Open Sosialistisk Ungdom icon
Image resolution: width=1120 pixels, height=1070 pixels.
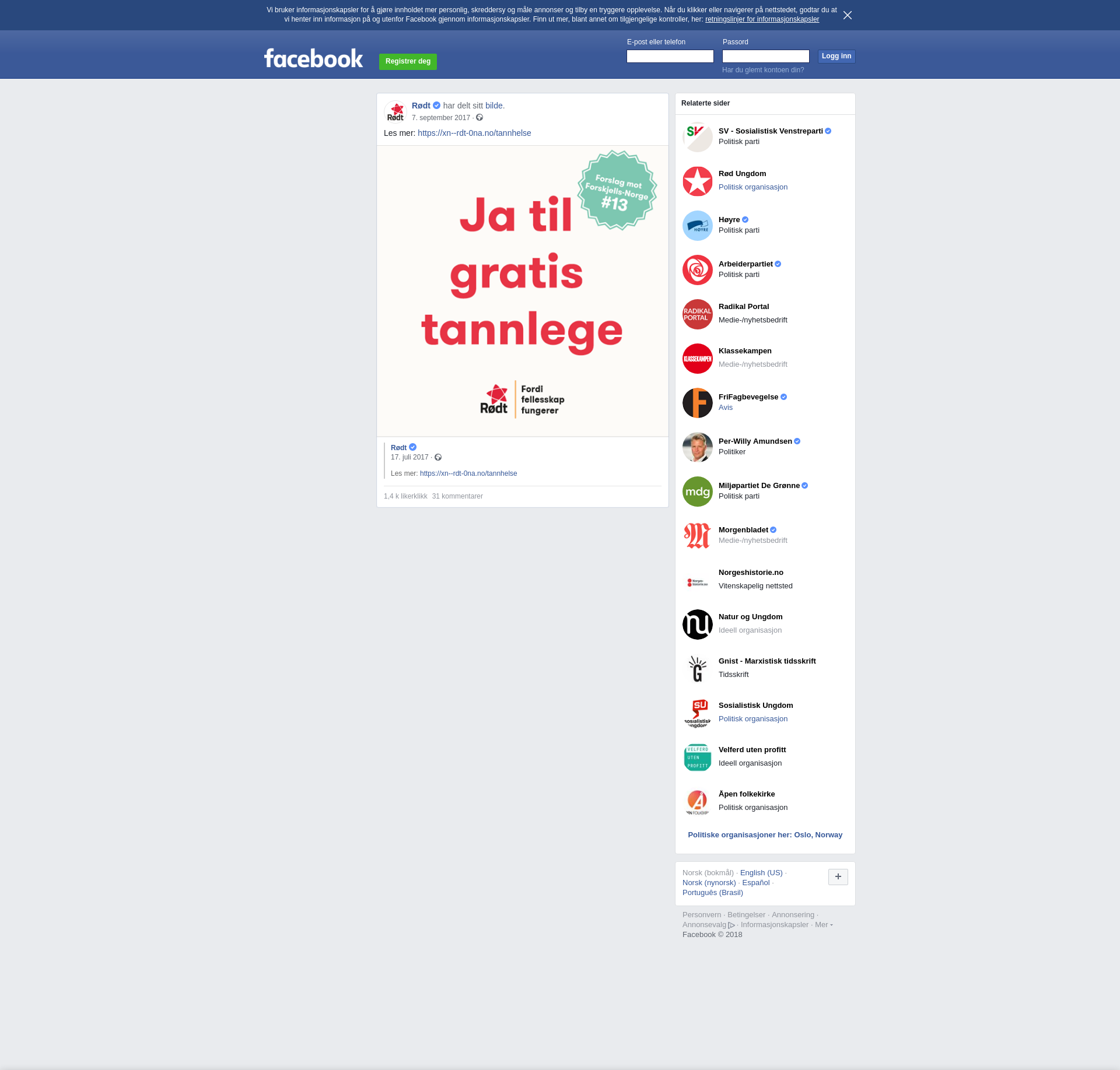pos(698,713)
